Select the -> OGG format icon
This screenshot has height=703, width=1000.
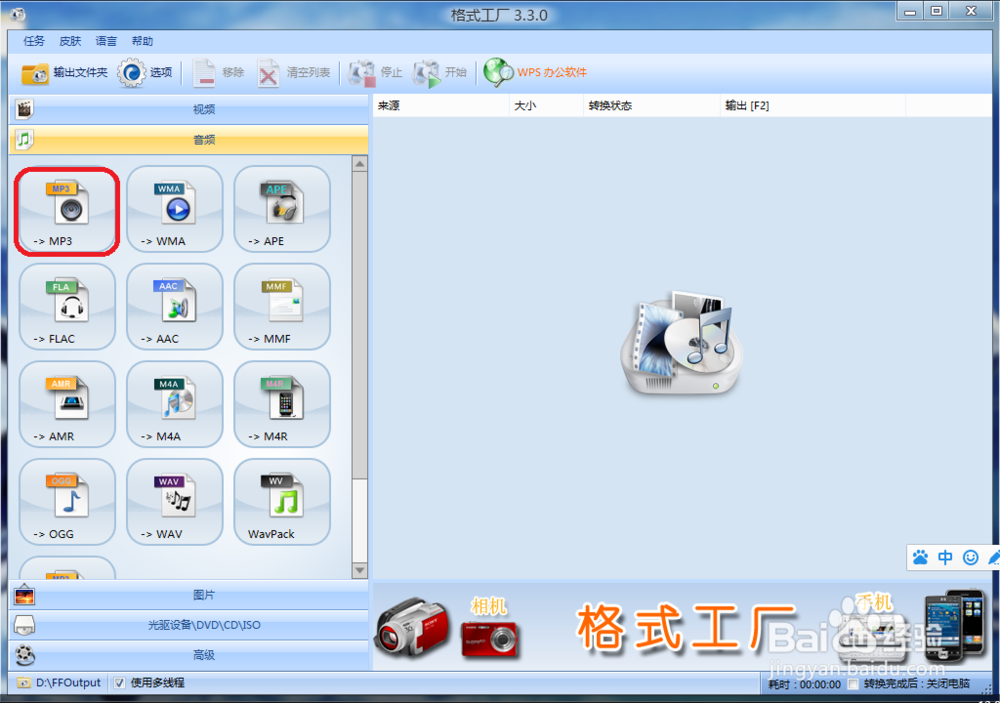68,502
